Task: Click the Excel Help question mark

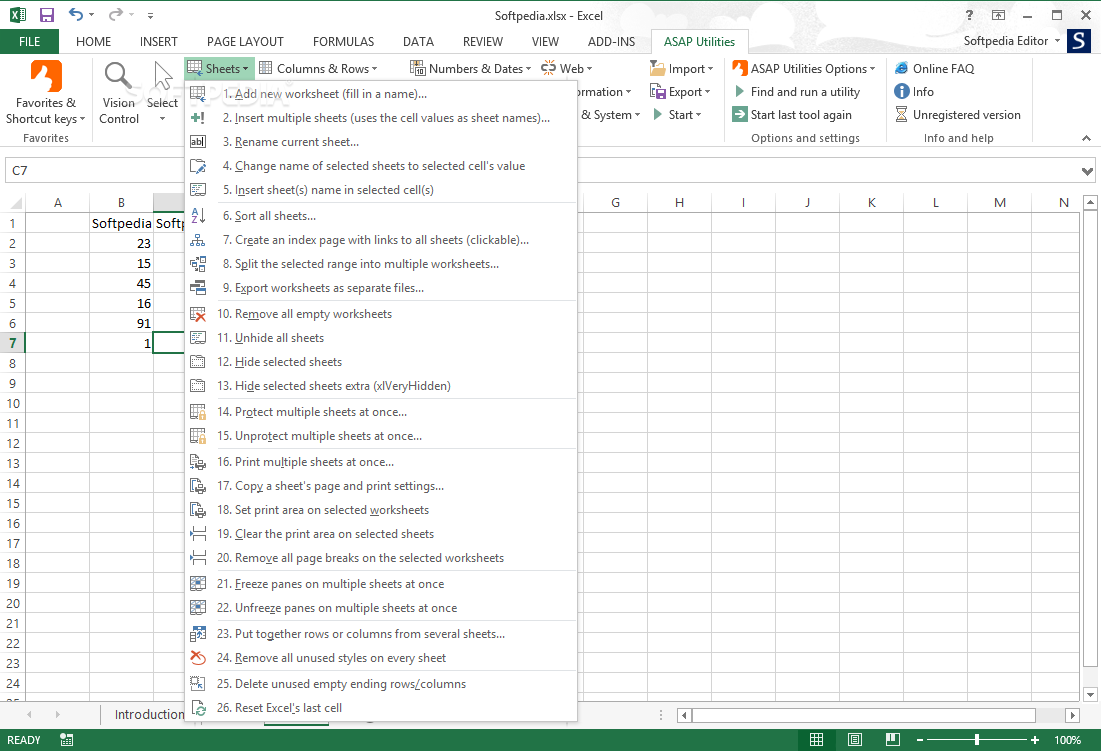Action: [969, 15]
